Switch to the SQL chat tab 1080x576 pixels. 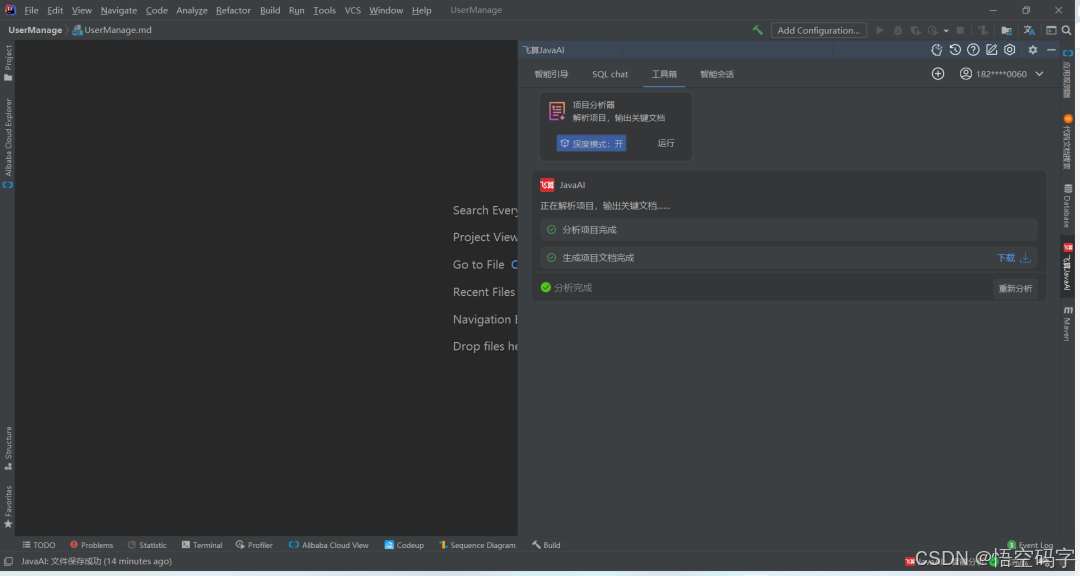[610, 74]
